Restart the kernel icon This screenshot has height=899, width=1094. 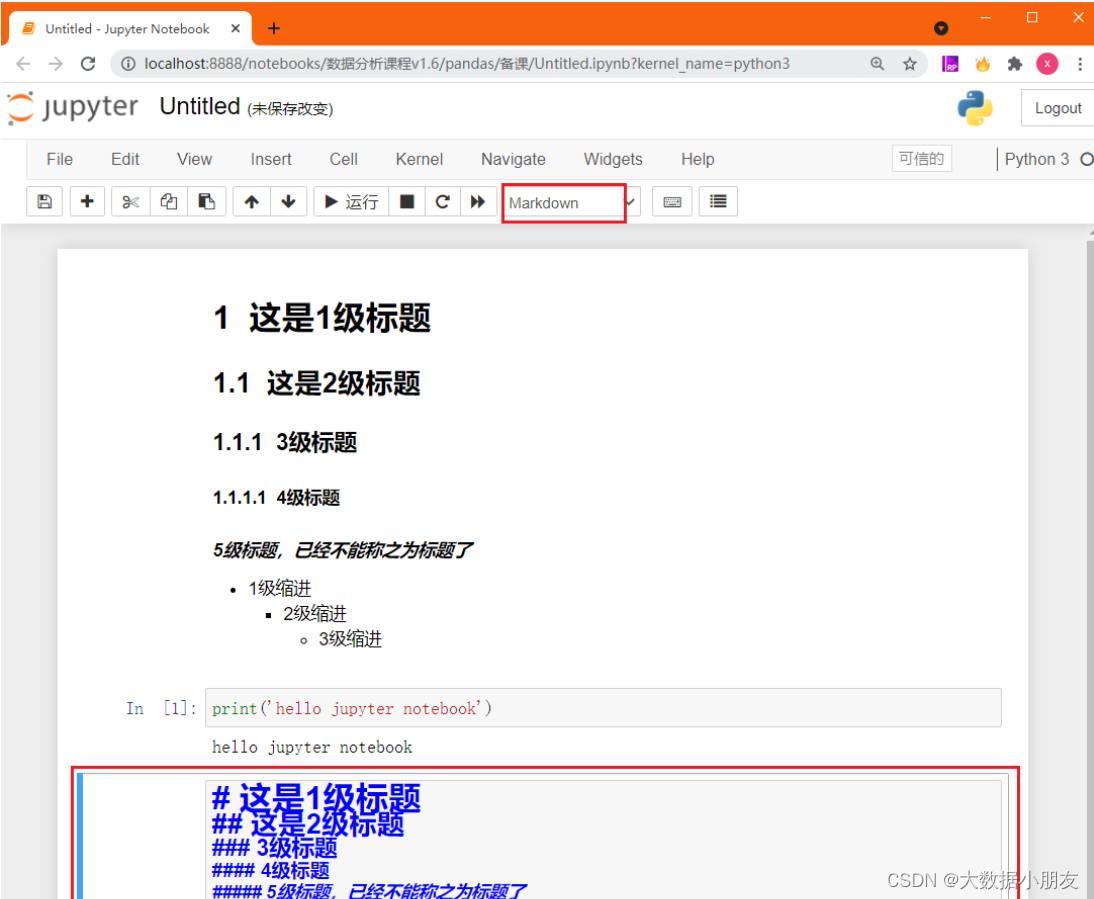tap(442, 202)
